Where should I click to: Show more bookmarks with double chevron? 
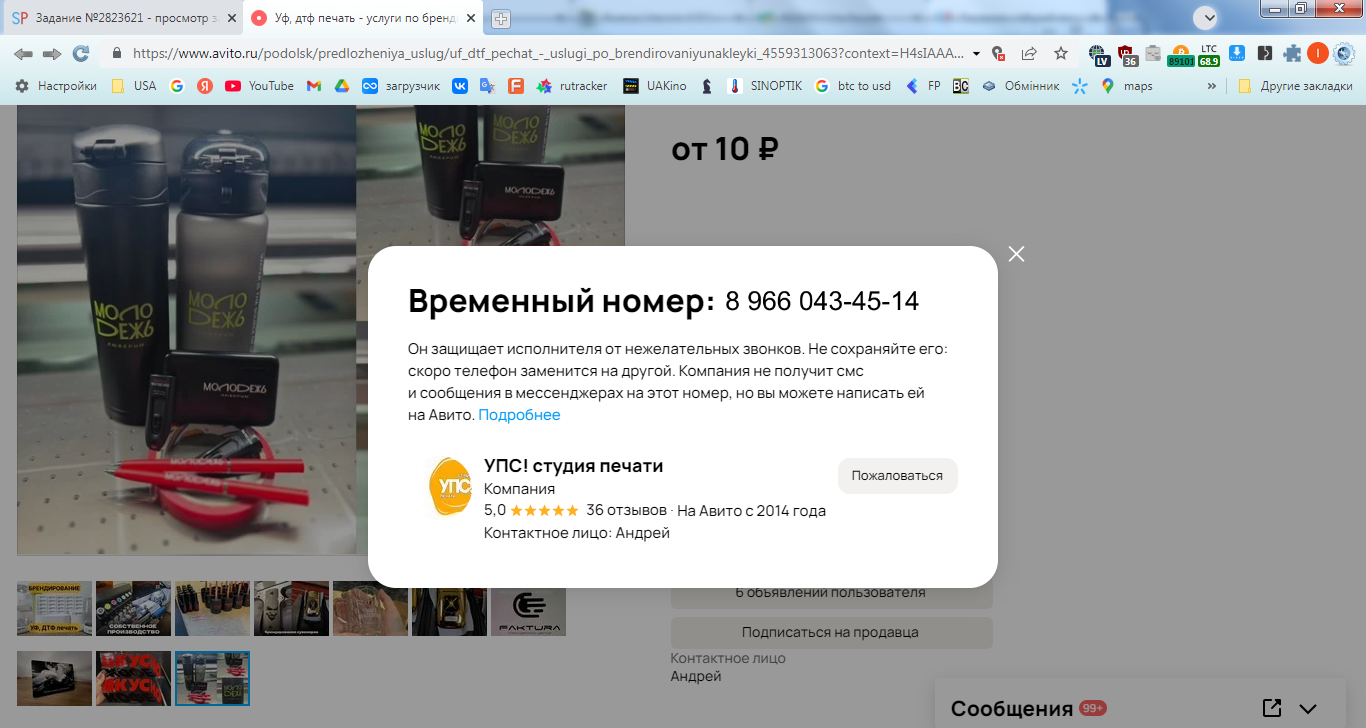click(x=1212, y=86)
